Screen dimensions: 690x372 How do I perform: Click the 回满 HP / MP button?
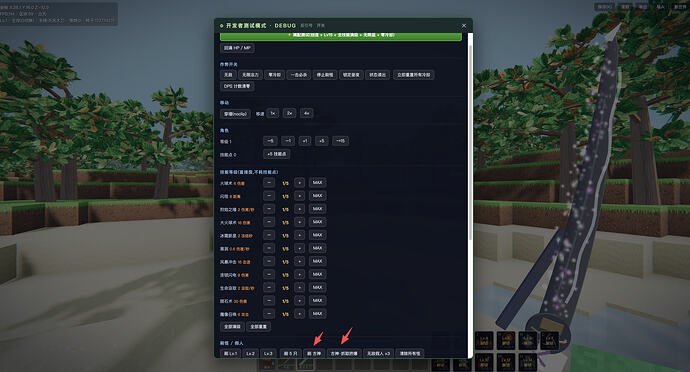(237, 48)
